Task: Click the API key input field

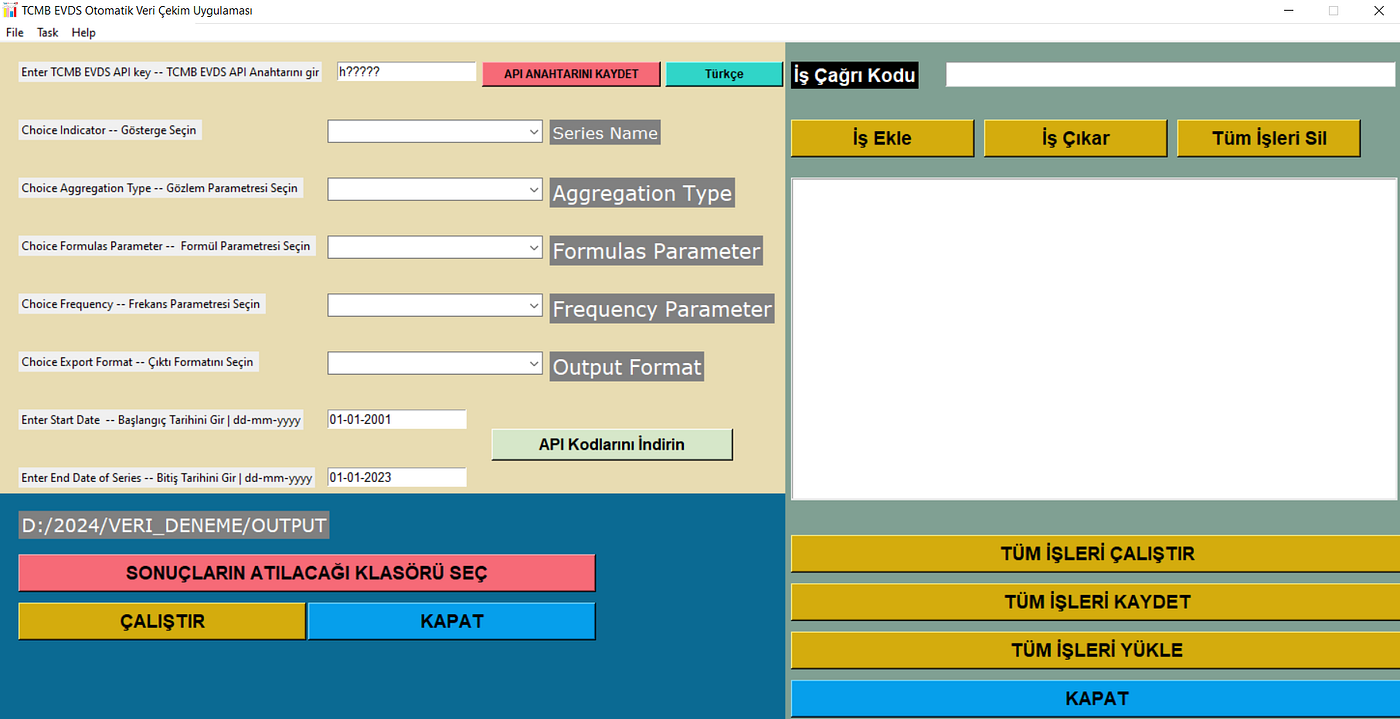Action: pos(406,72)
